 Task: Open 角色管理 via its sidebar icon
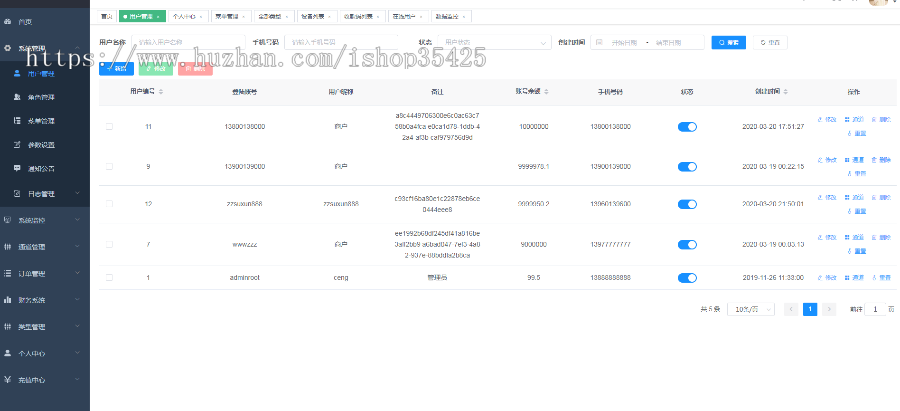18,97
